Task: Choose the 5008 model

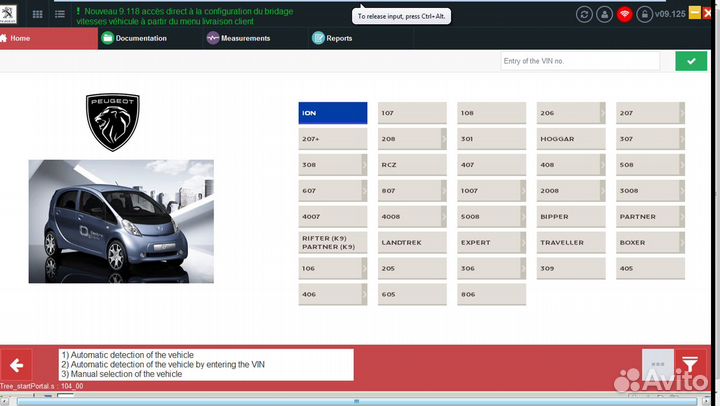Action: (491, 217)
